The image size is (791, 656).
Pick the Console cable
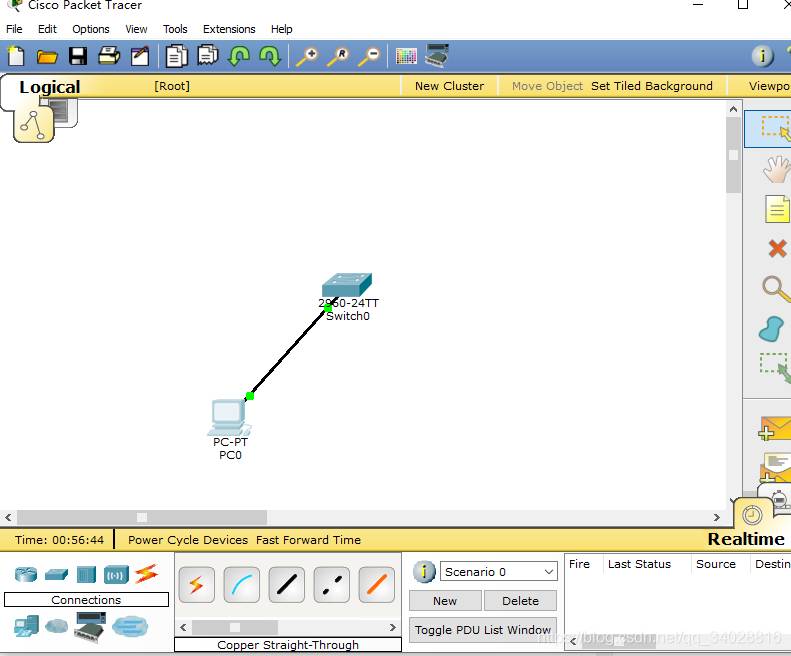[242, 584]
